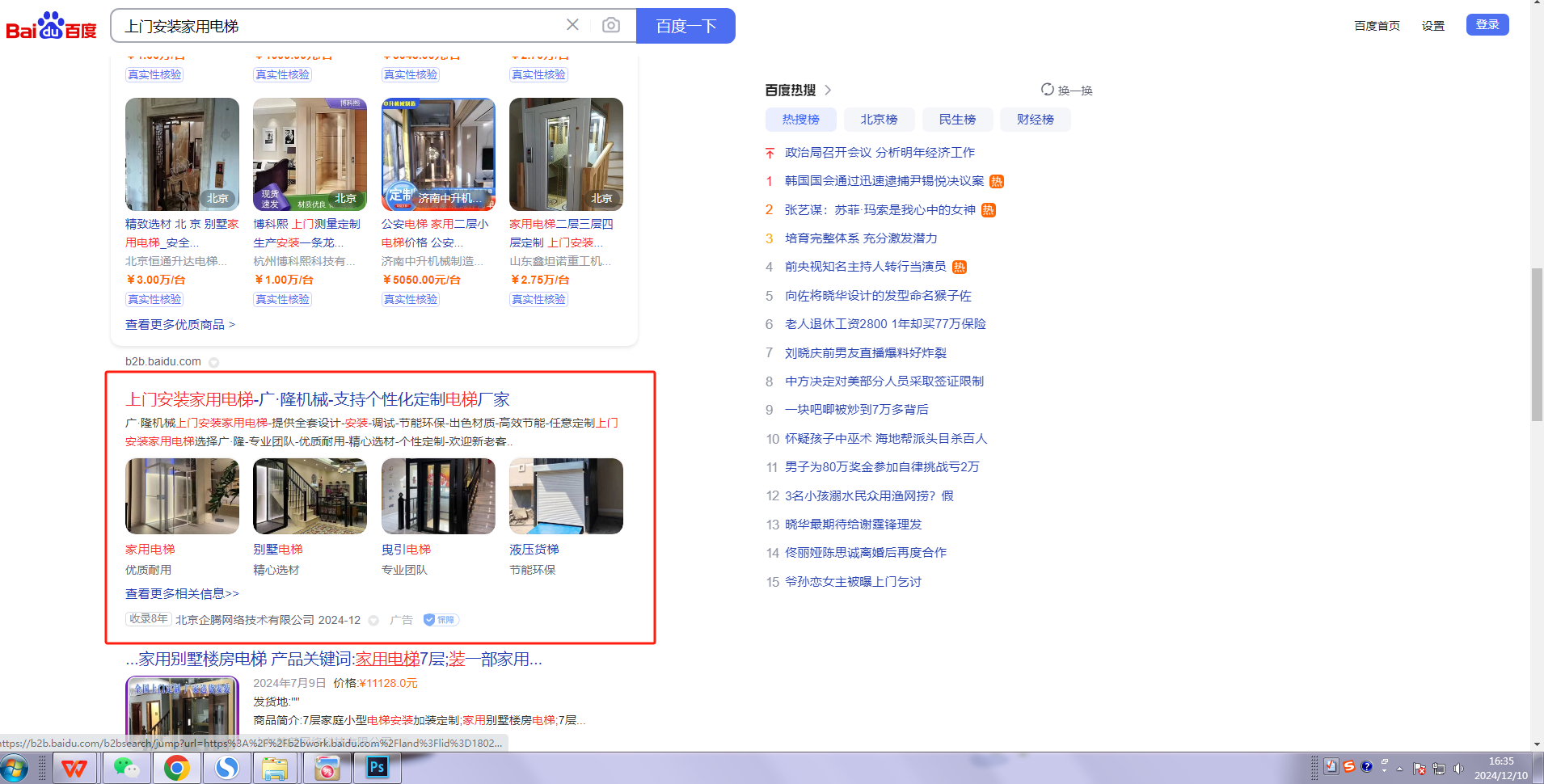Screen dimensions: 1544x784
Task: Refresh hot search list via 换一换
Action: [x=1067, y=91]
